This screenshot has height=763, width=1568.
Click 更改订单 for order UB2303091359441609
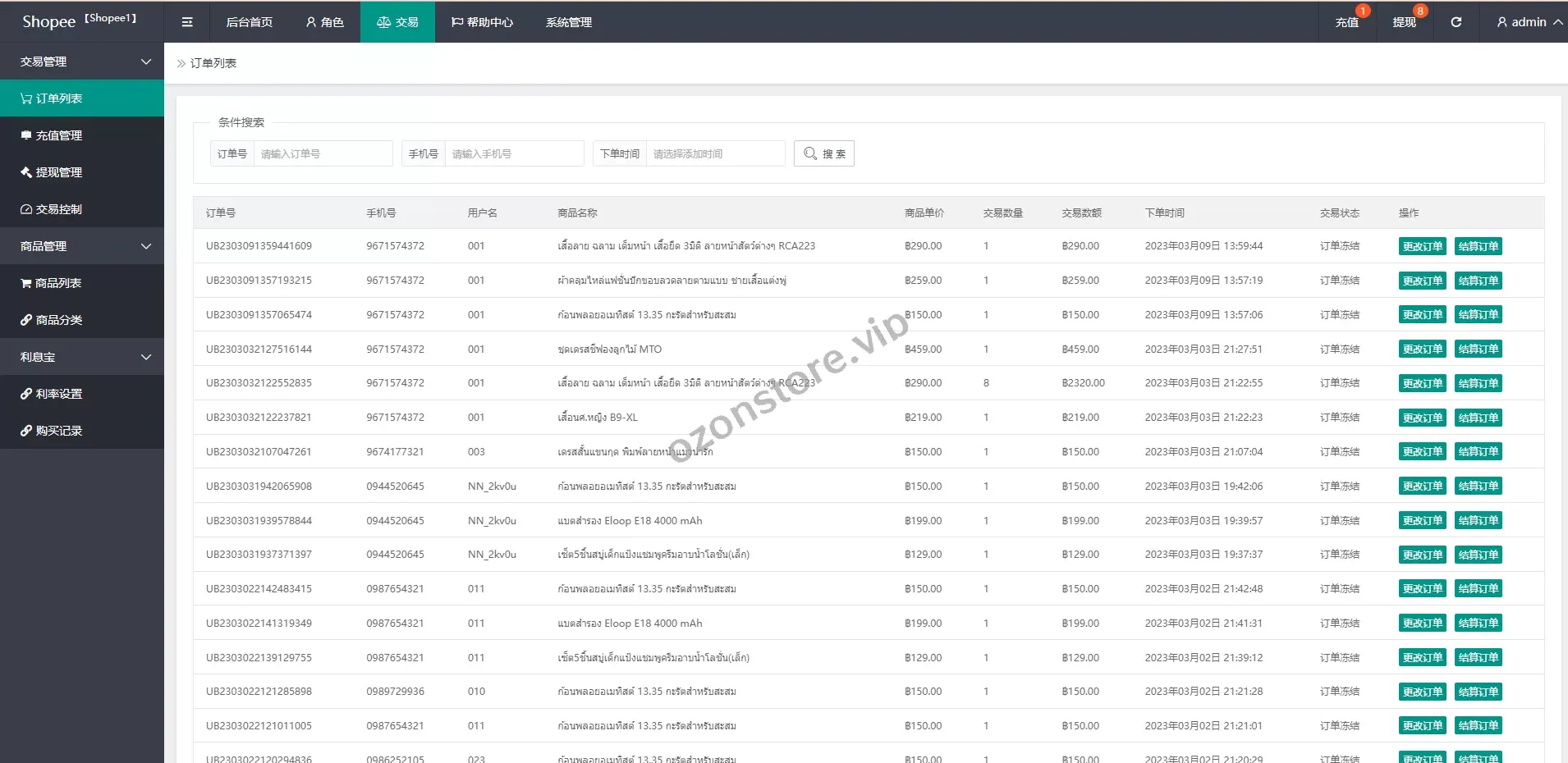coord(1422,246)
